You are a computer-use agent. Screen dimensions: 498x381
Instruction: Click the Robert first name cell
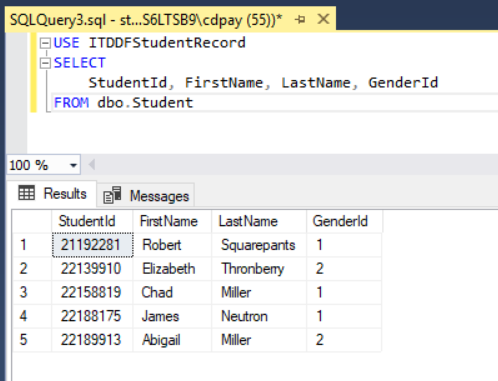coord(172,245)
